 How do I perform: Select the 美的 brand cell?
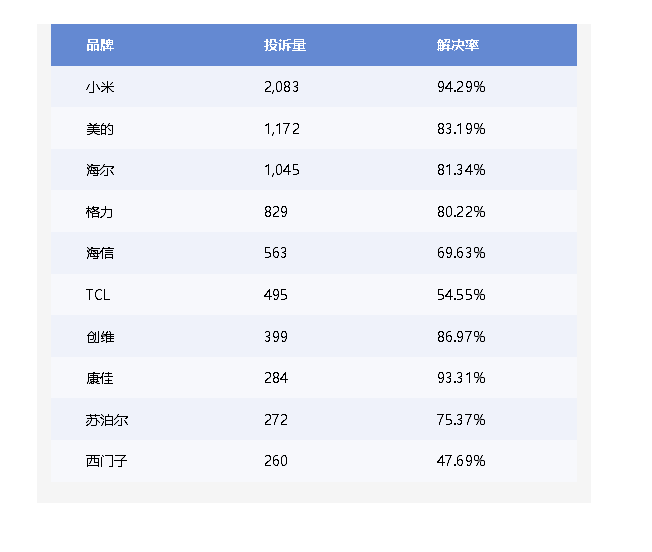[100, 129]
